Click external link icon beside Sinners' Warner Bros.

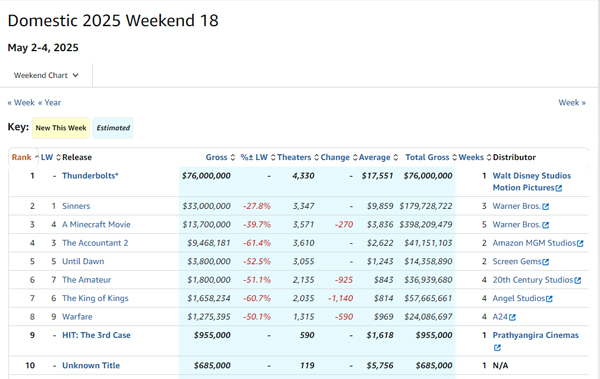(x=546, y=207)
